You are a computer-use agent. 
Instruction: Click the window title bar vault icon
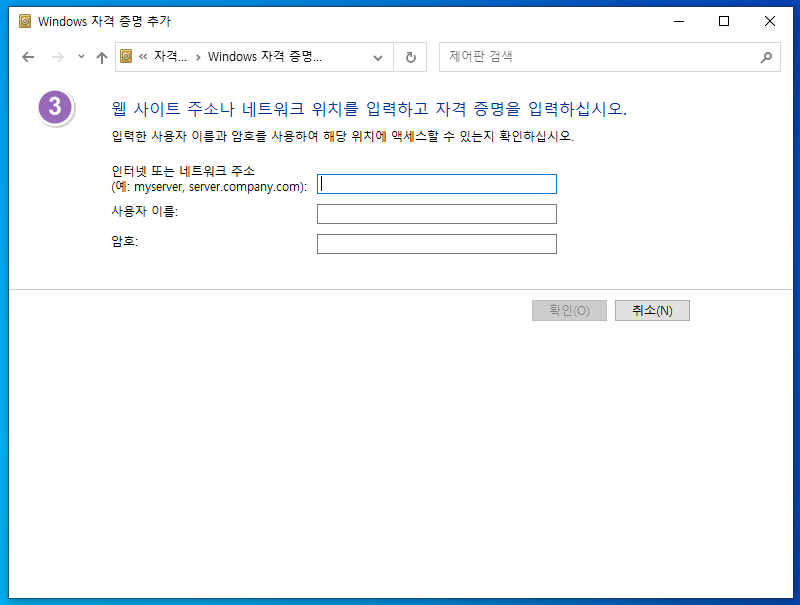[x=25, y=21]
